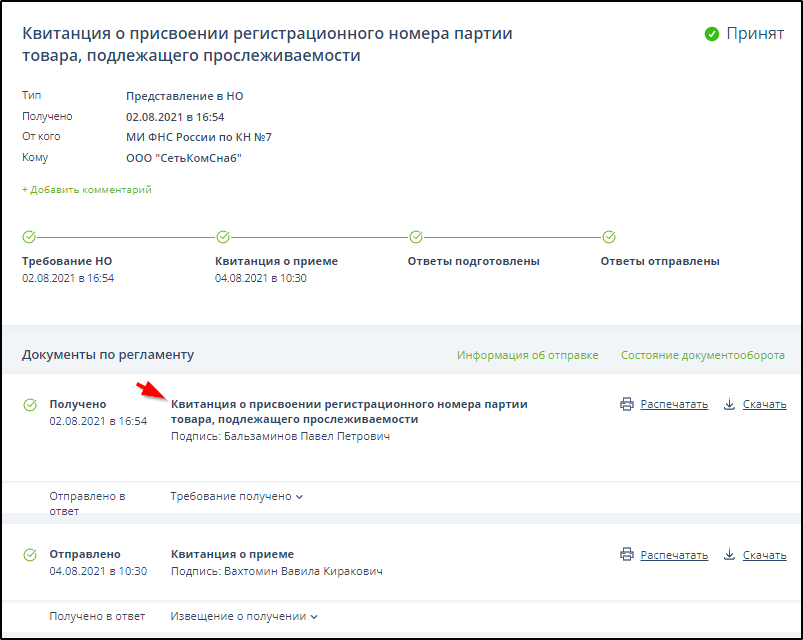Click printer icon for received Квитанция о присвоении
This screenshot has width=803, height=640.
point(627,404)
